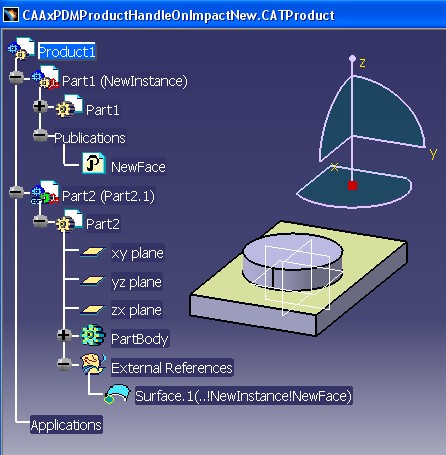Click the yz plane icon
Image resolution: width=446 pixels, height=455 pixels.
93,281
